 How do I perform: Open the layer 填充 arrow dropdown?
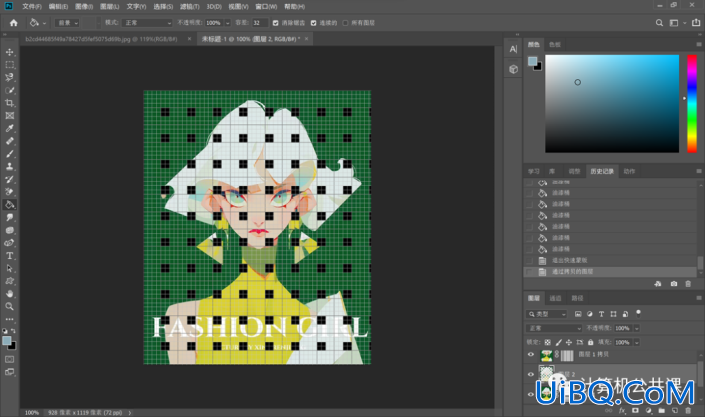point(637,342)
